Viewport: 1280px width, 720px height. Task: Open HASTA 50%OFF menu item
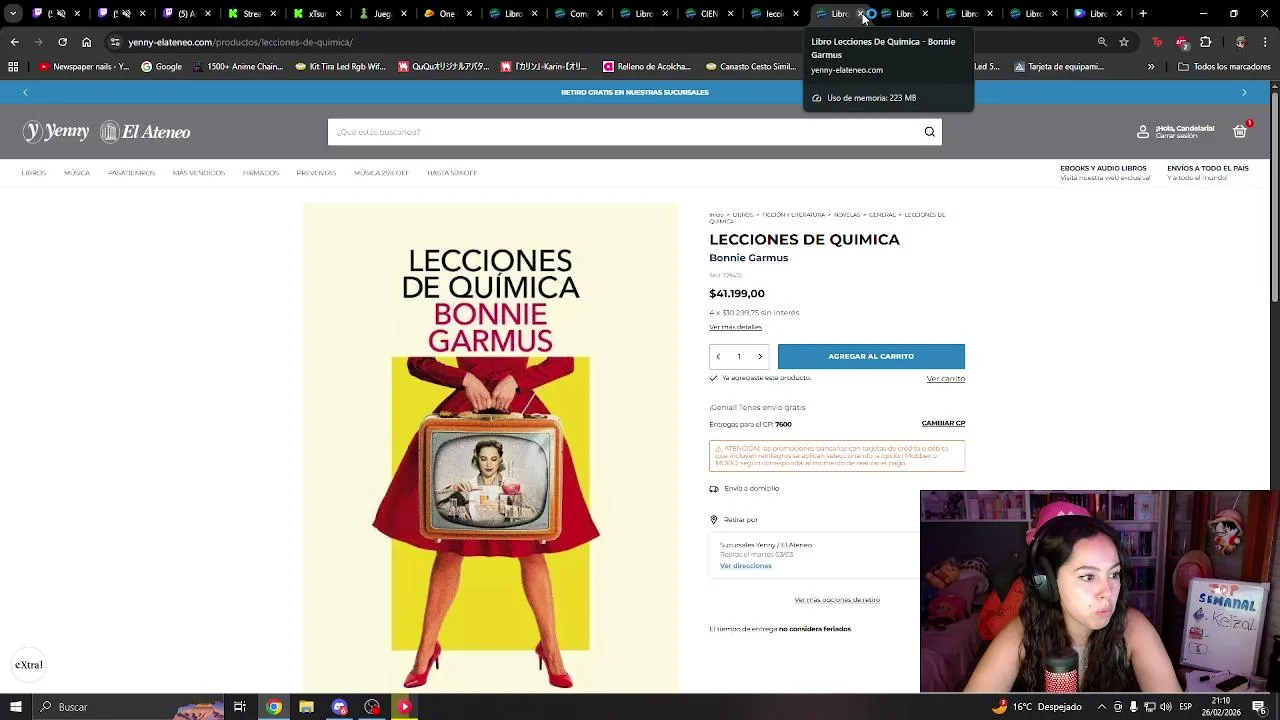pyautogui.click(x=452, y=173)
